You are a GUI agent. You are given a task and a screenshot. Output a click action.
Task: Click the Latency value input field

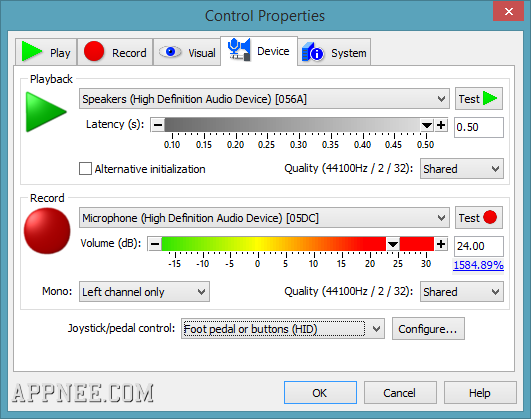tap(479, 127)
